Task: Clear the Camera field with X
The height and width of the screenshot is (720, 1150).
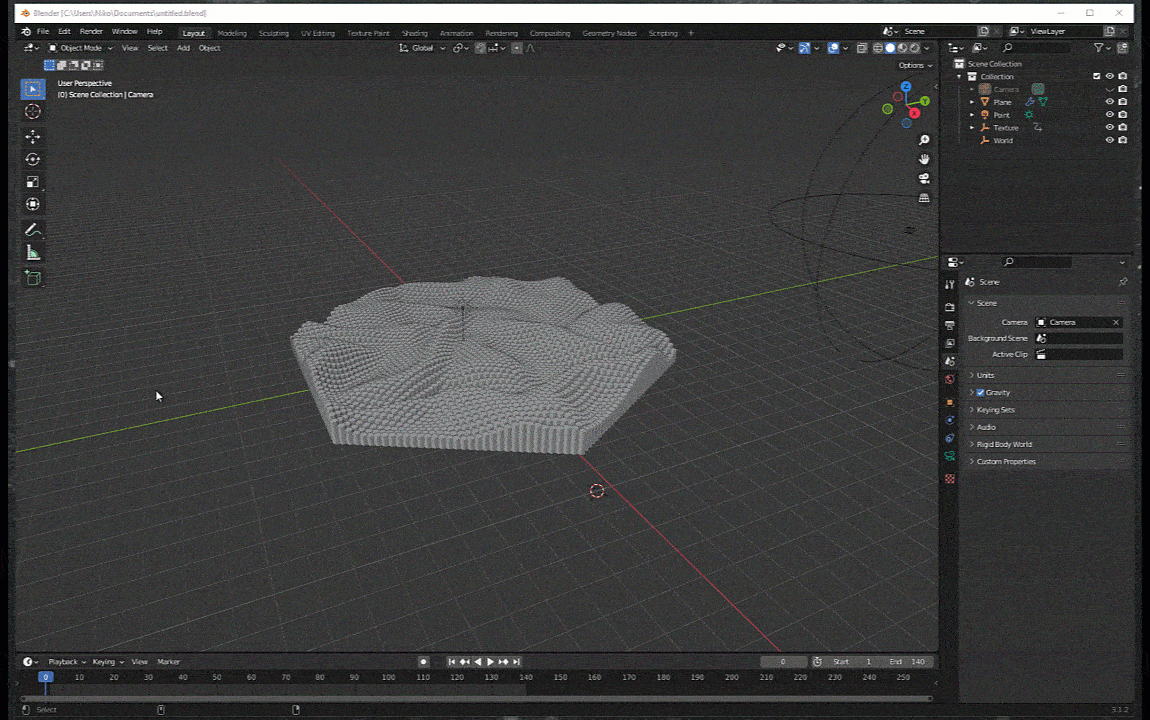Action: point(1116,323)
